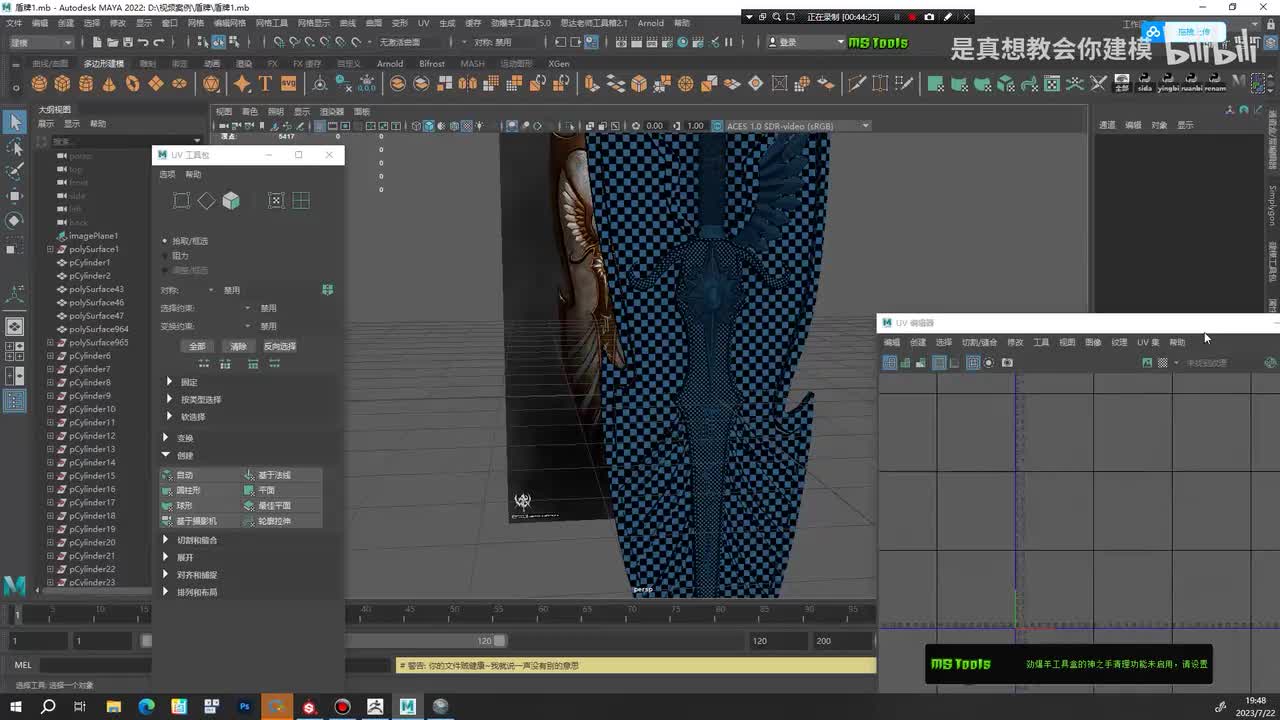Open the ACES 1.0 SDR-video view transform dropdown
This screenshot has width=1280, height=720.
797,126
